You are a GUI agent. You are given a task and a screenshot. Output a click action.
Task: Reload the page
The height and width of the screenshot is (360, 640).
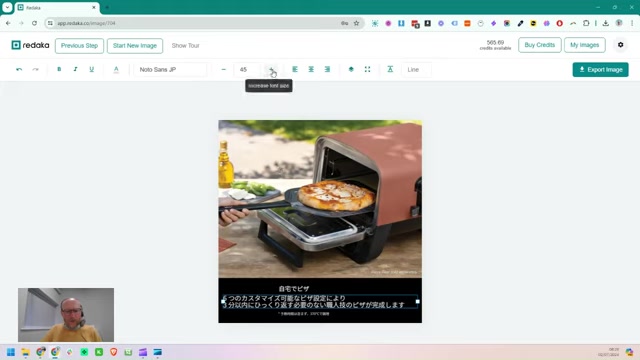click(34, 23)
